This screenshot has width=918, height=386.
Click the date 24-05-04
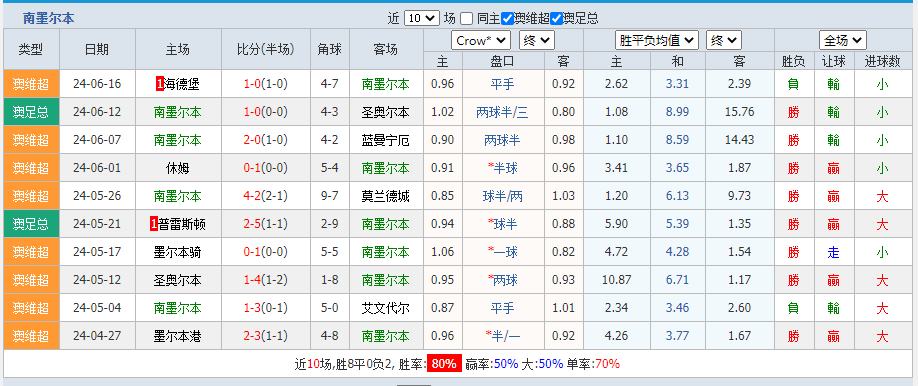click(97, 308)
